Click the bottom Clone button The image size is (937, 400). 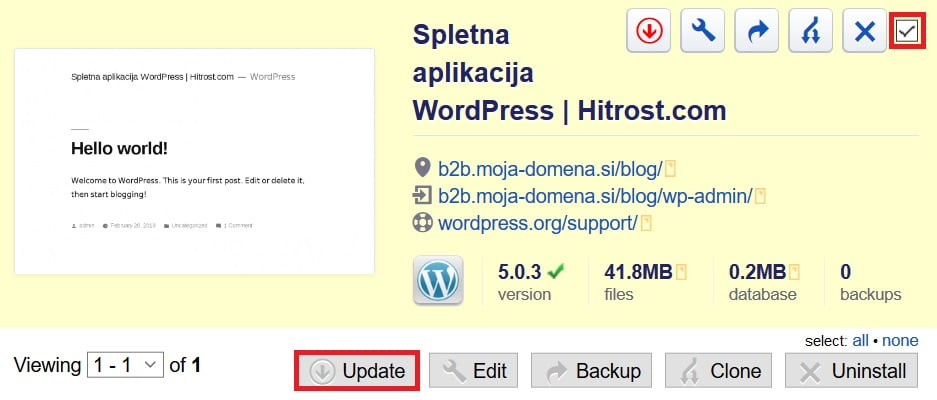point(718,371)
